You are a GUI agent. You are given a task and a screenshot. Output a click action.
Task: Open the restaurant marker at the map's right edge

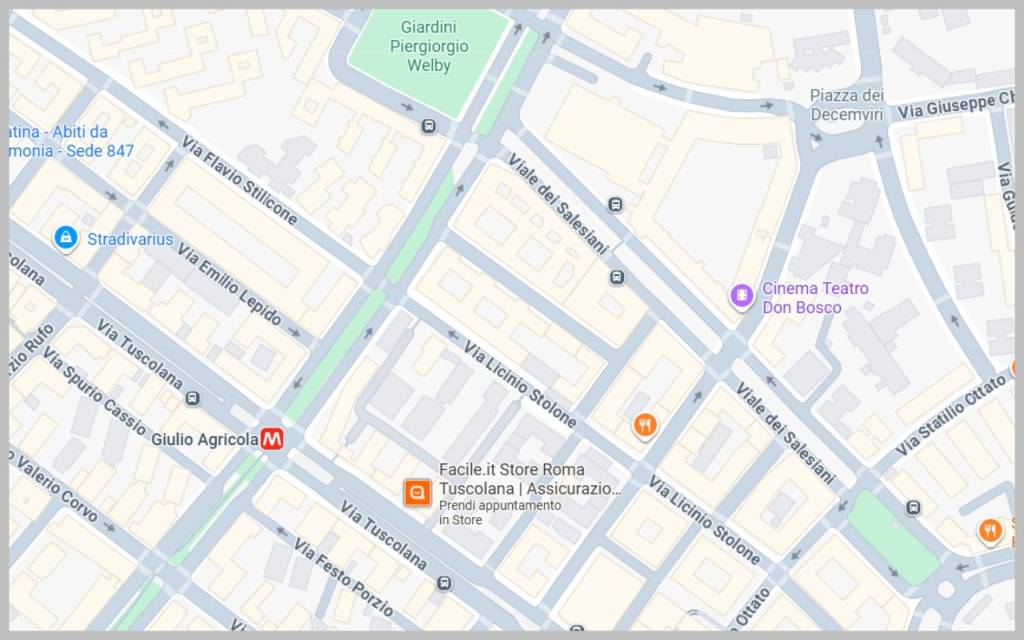(990, 530)
